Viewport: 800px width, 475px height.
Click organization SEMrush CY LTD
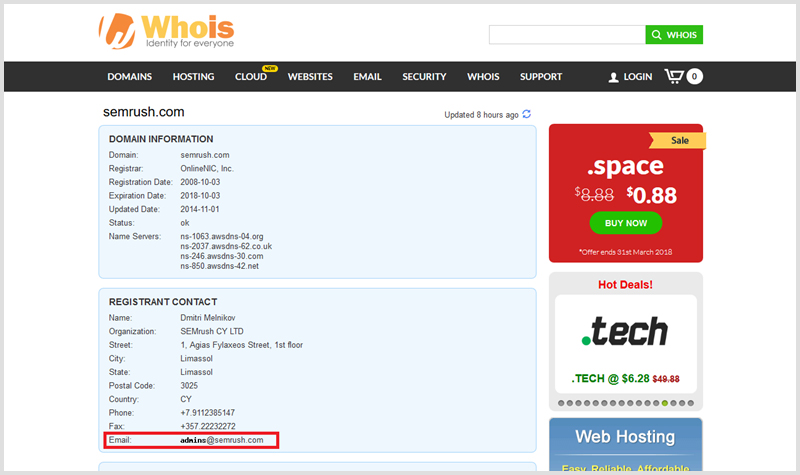[x=212, y=331]
